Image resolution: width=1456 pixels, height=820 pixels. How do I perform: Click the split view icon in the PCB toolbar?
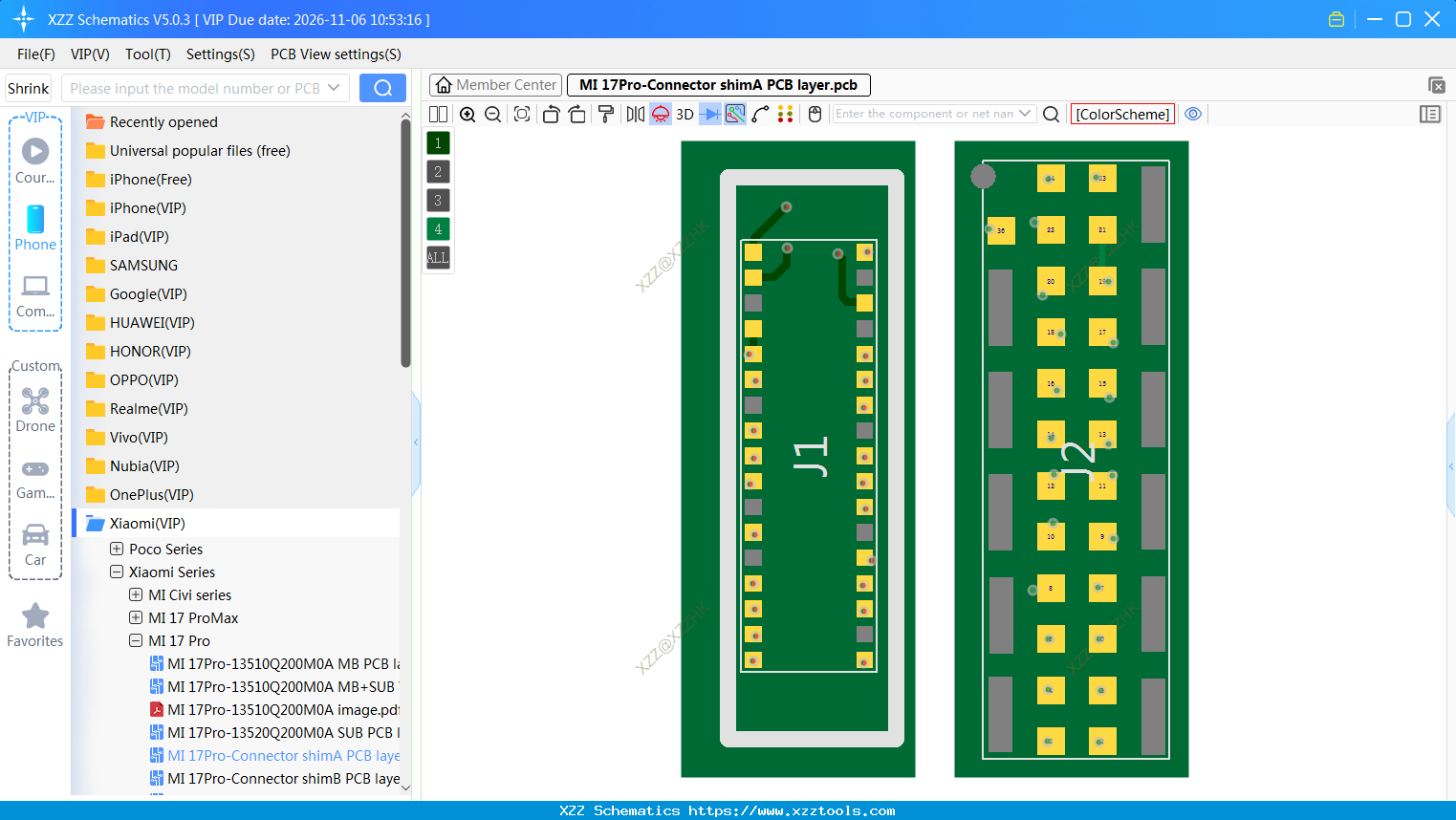pyautogui.click(x=438, y=115)
